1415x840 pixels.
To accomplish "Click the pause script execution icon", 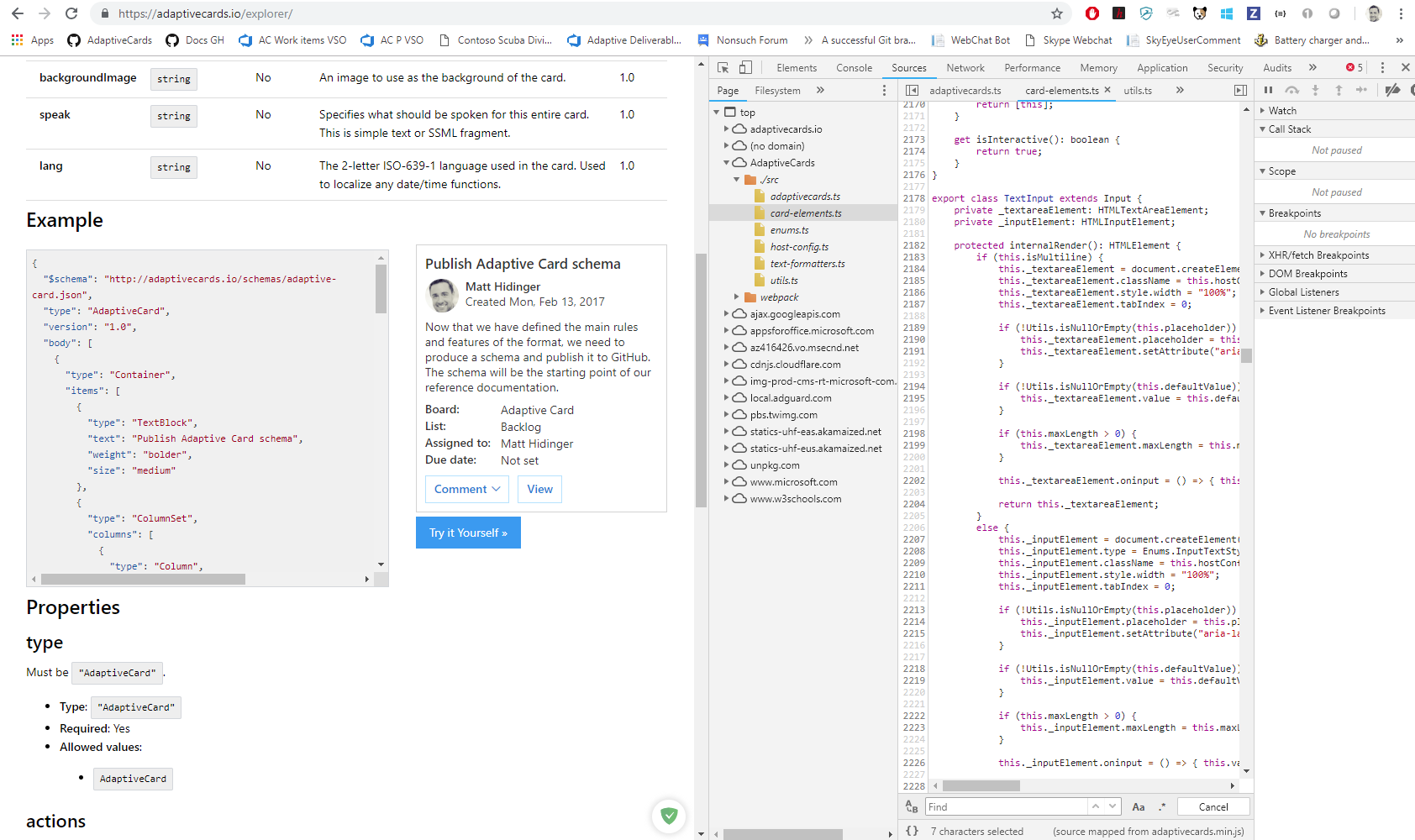I will (x=1269, y=90).
